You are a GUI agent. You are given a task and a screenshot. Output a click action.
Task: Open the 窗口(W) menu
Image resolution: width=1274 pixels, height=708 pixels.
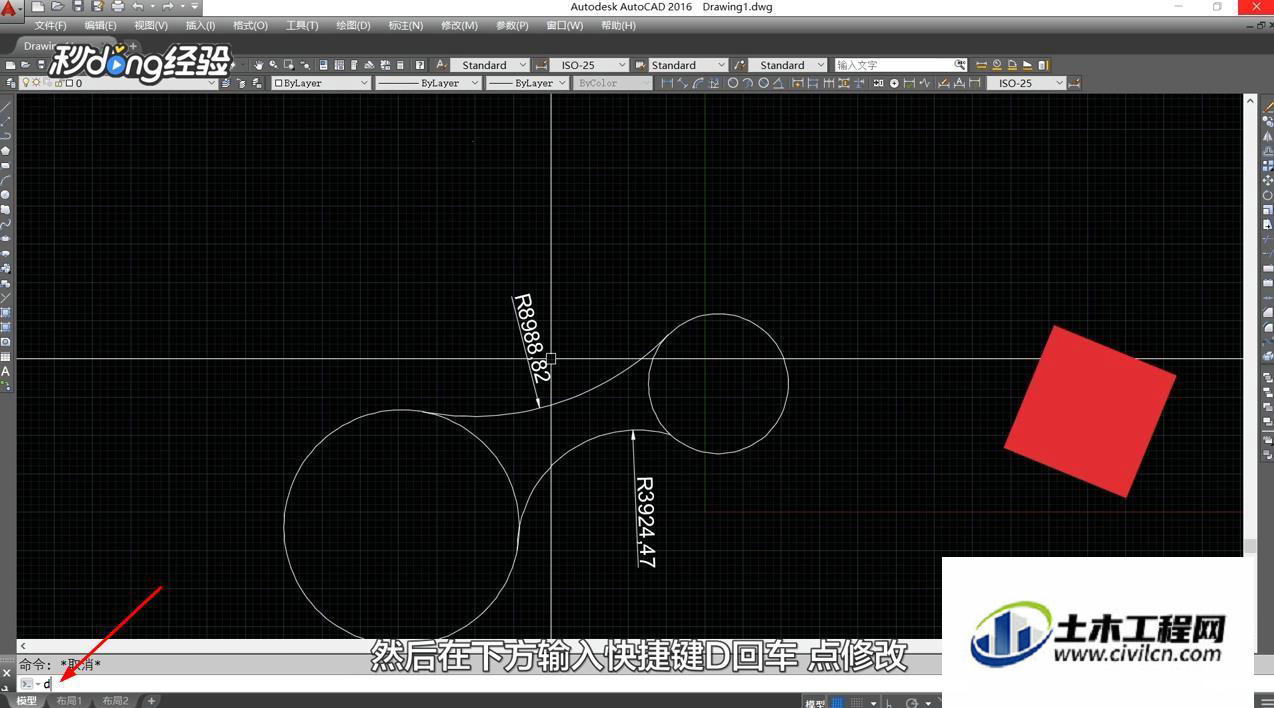[x=564, y=25]
